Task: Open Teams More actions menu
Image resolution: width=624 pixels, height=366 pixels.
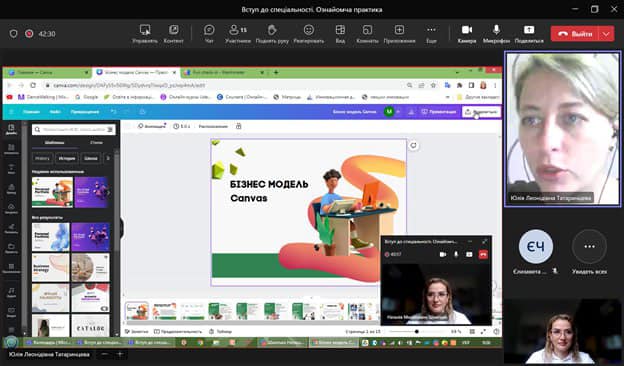Action: [x=431, y=34]
